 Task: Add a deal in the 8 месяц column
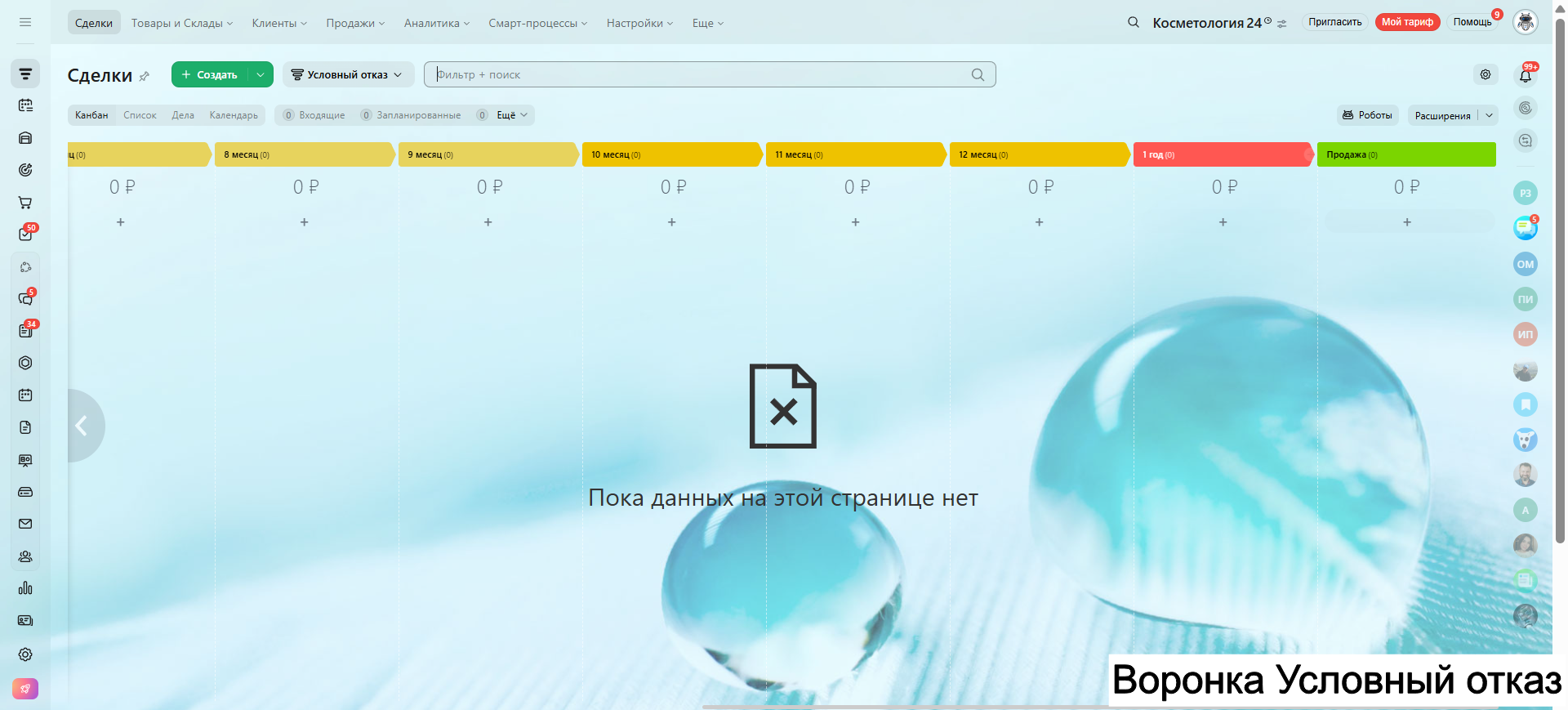[305, 222]
